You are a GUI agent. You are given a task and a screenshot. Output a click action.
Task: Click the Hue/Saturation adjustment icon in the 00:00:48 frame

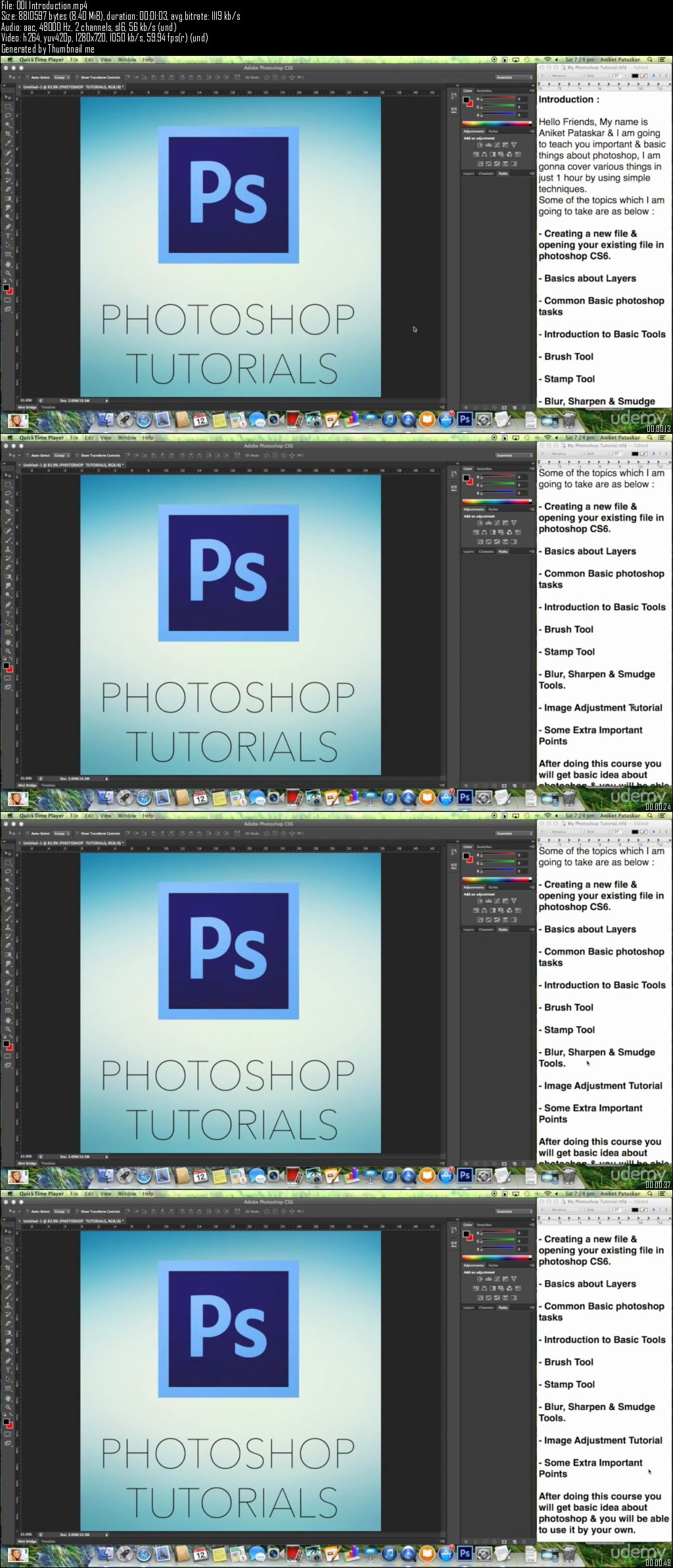click(x=476, y=1288)
